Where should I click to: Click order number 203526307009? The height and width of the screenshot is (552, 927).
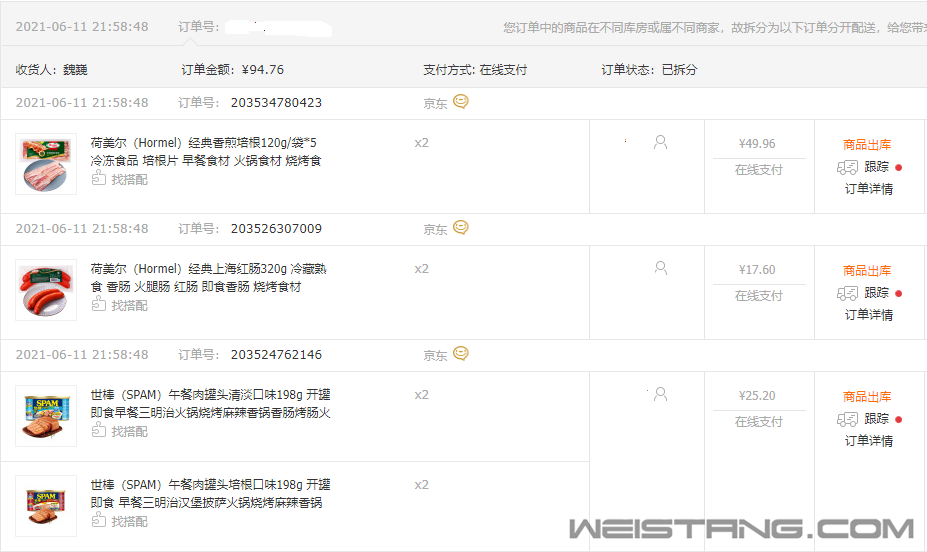pos(276,228)
